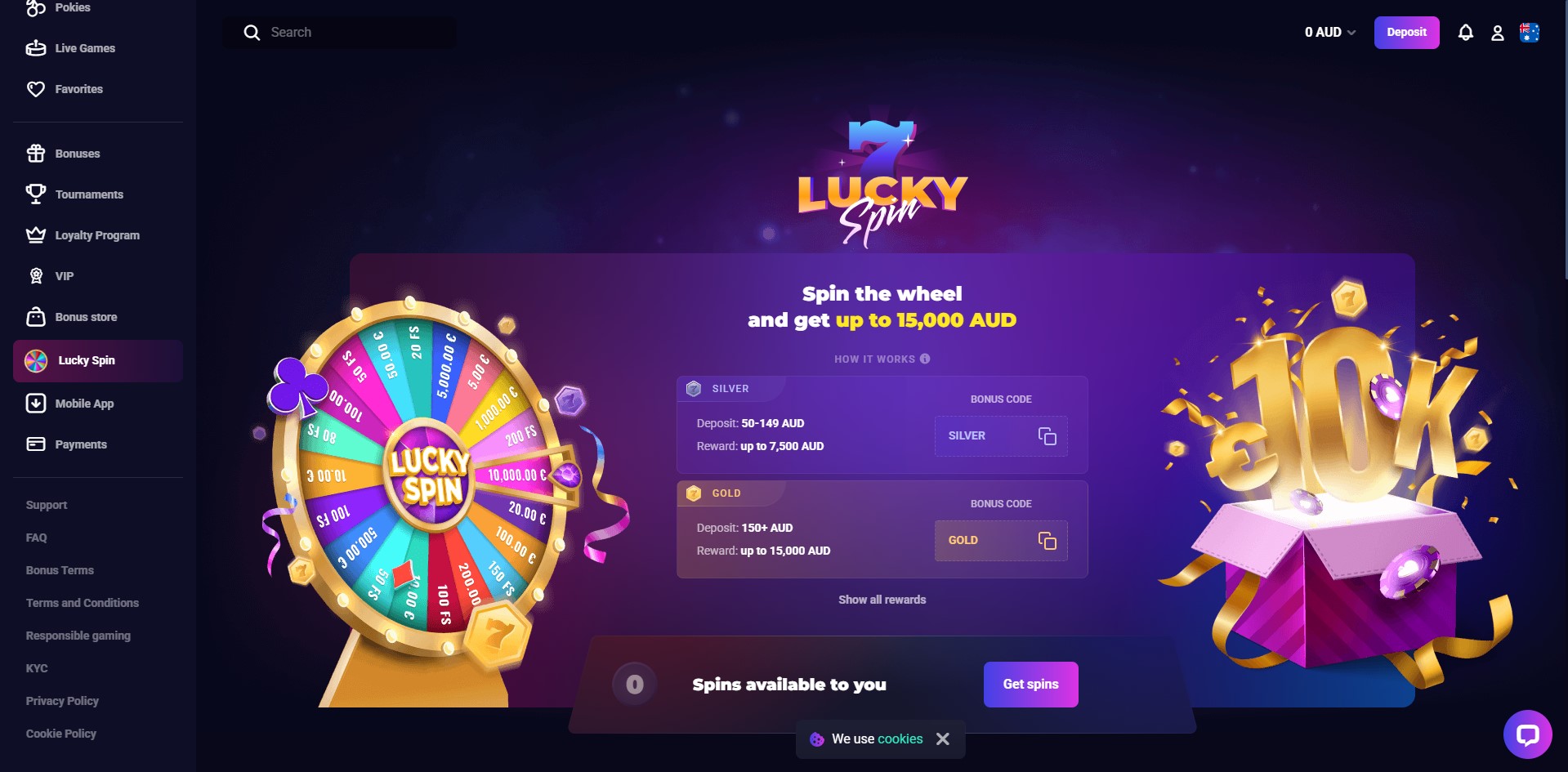
Task: Copy the SILVER bonus code
Action: pyautogui.click(x=1048, y=436)
